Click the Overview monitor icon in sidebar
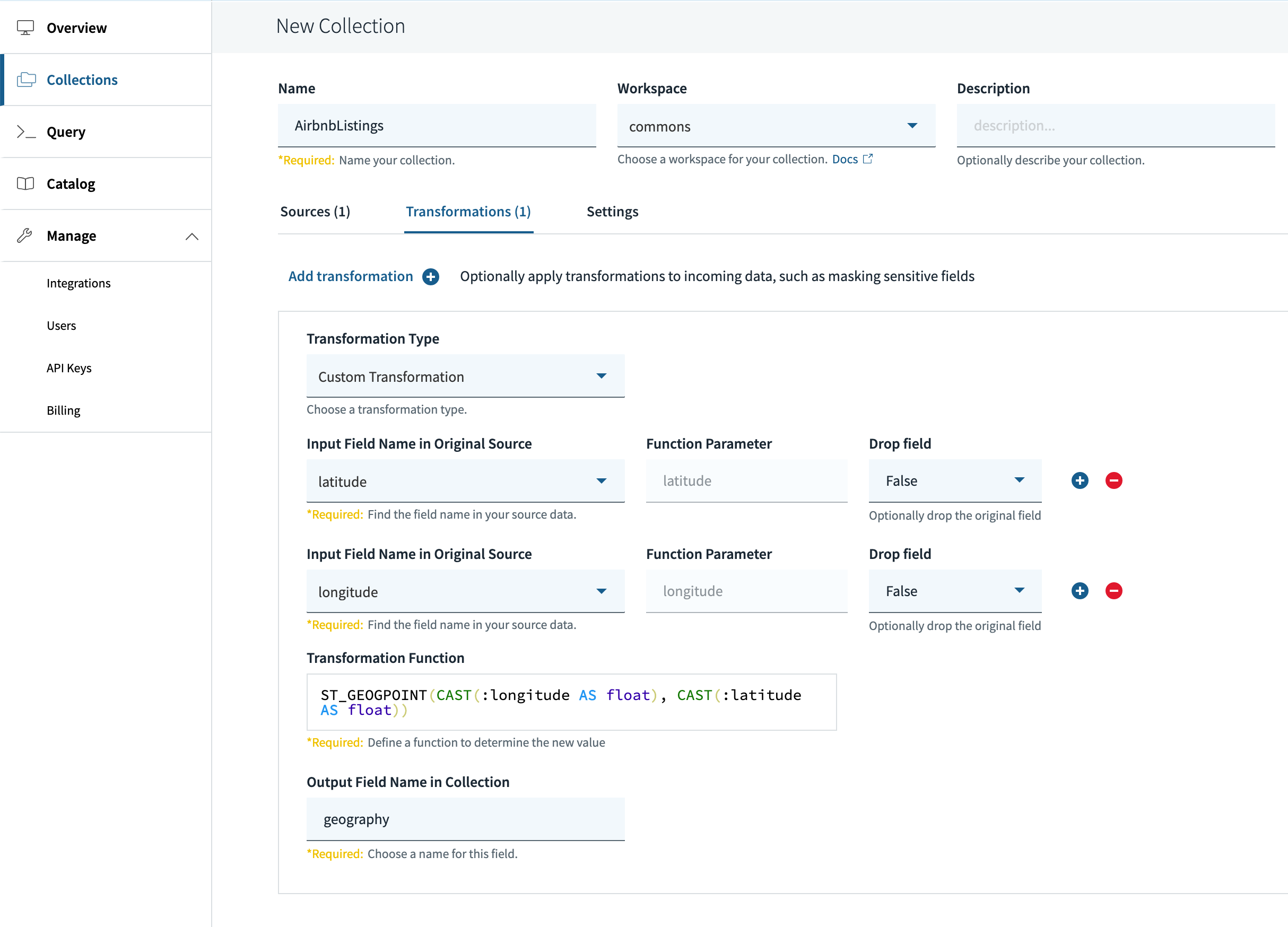 click(x=25, y=27)
